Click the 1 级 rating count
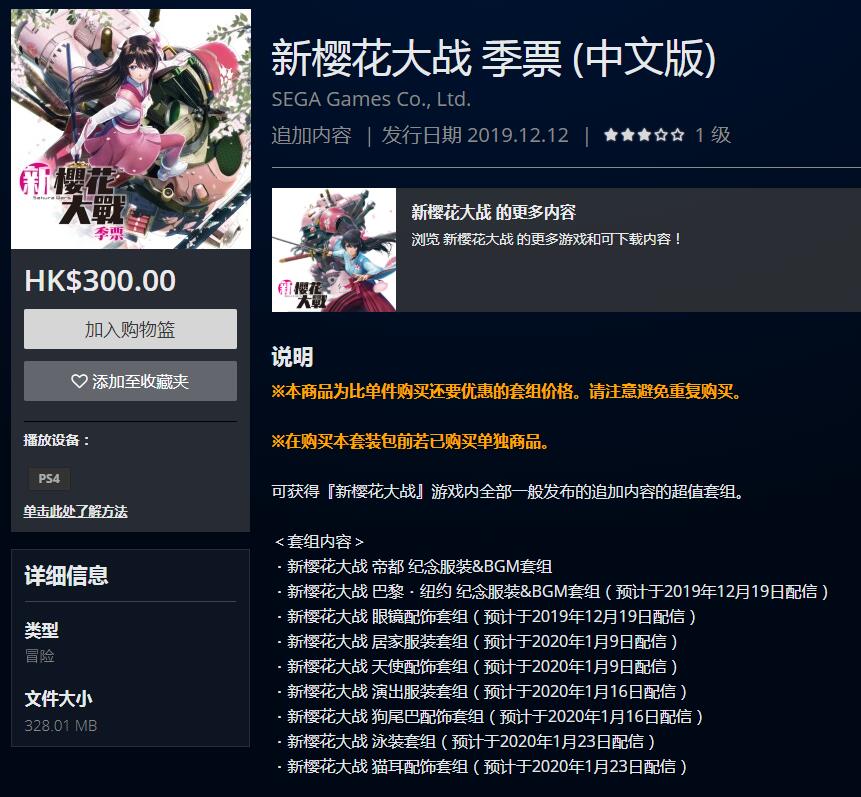The height and width of the screenshot is (797, 861). [713, 135]
